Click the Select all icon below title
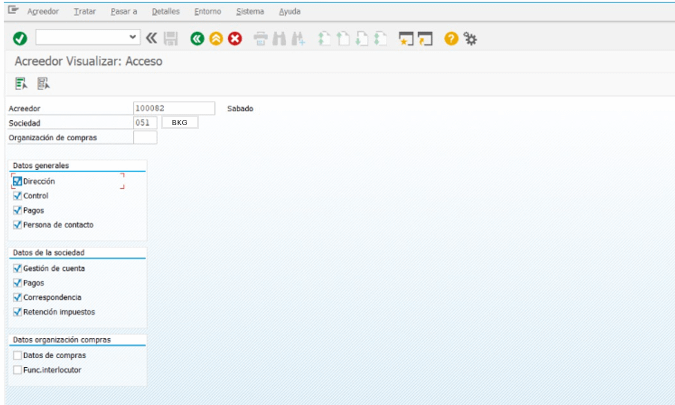 [21, 83]
